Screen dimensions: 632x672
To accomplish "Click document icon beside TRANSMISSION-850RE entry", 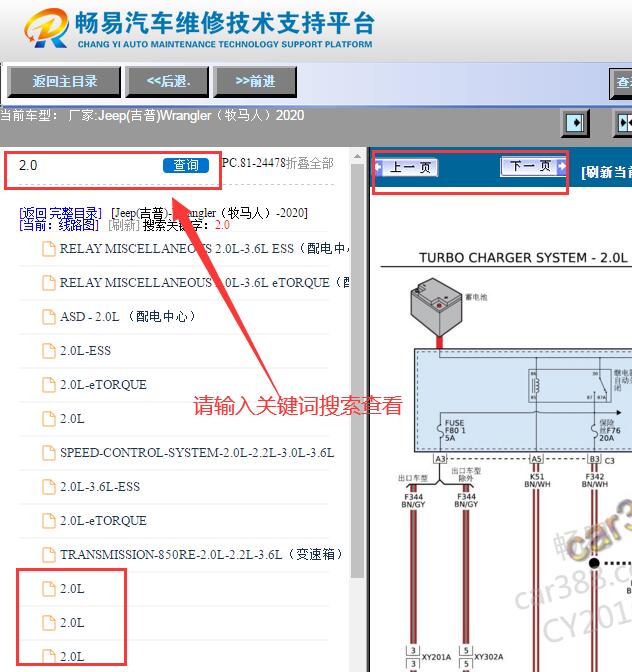I will pos(49,555).
